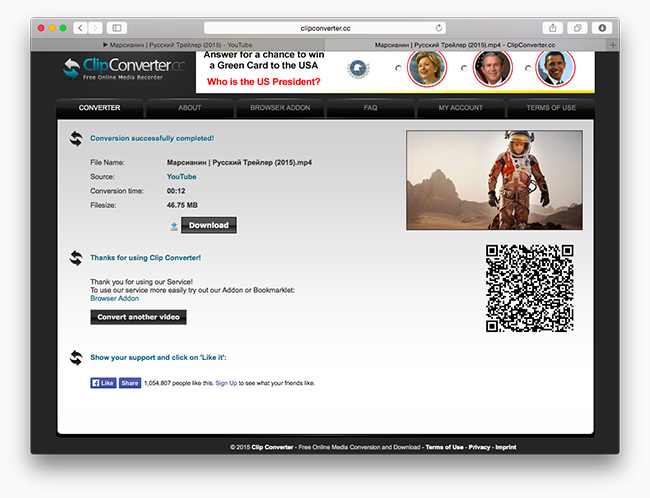Viewport: 650px width, 498px height.
Task: Go forward with Safari forward arrow
Action: point(95,28)
